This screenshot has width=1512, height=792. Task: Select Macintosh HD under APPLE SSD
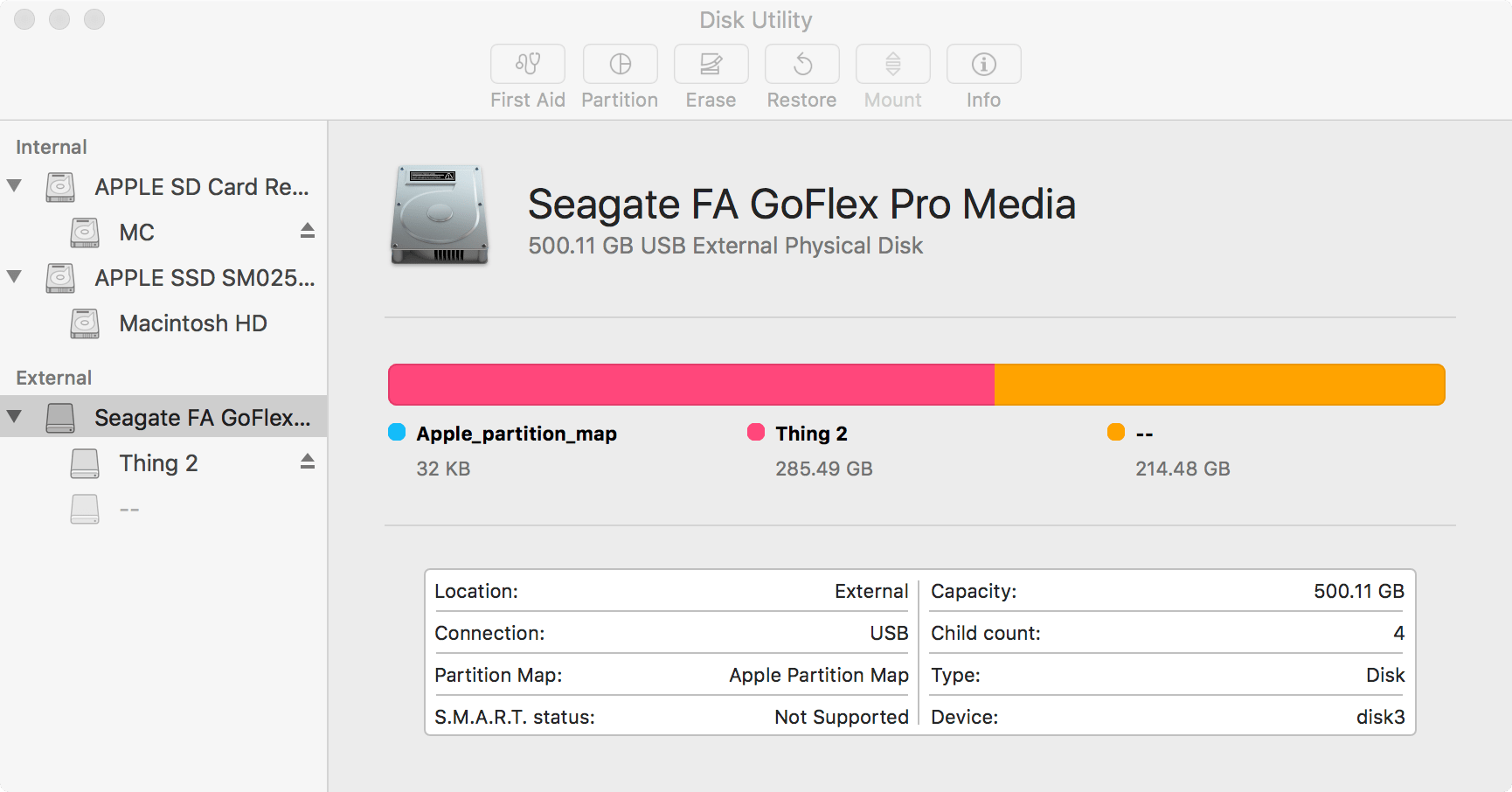(x=191, y=323)
